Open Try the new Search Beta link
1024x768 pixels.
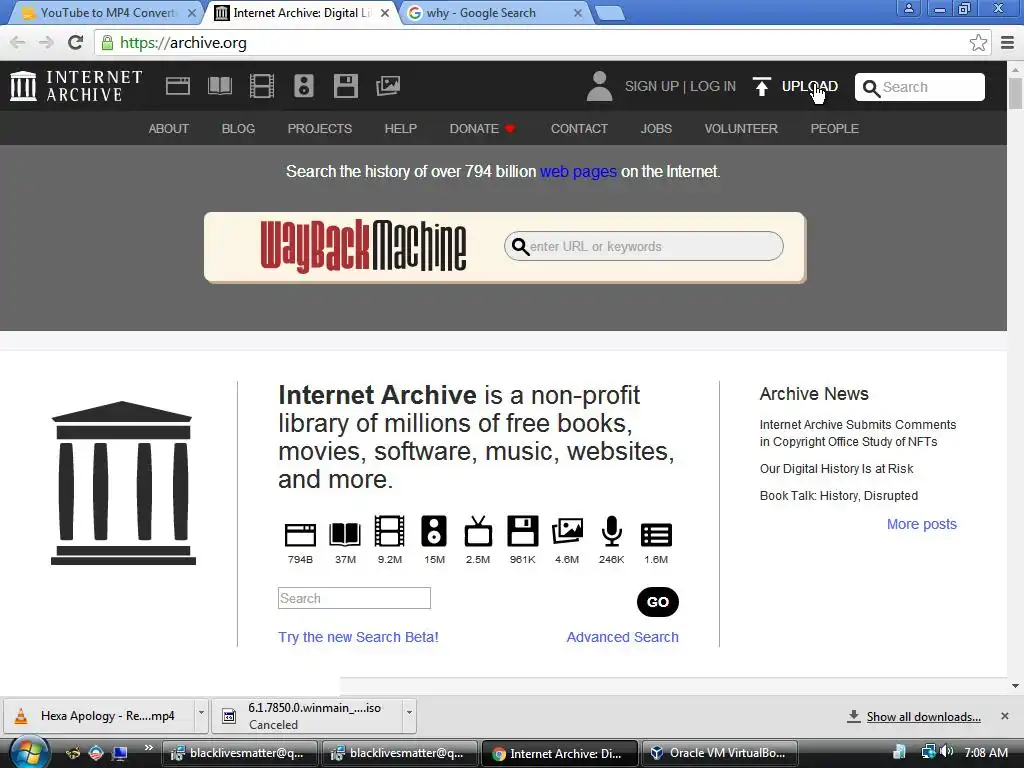358,637
